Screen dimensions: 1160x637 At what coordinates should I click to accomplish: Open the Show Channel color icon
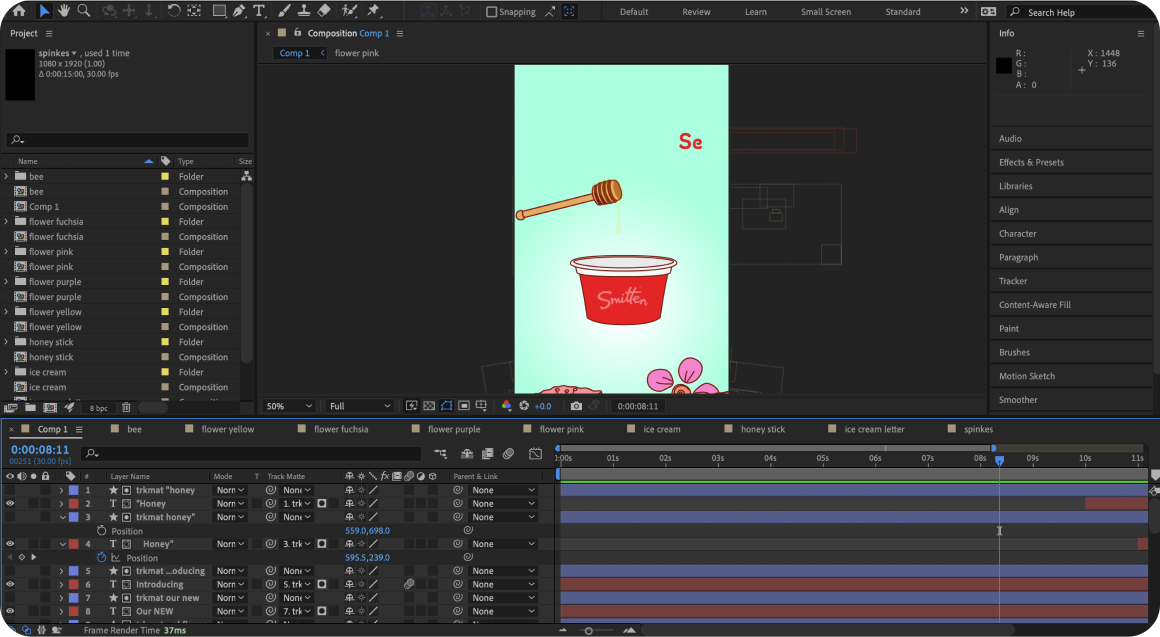click(506, 406)
